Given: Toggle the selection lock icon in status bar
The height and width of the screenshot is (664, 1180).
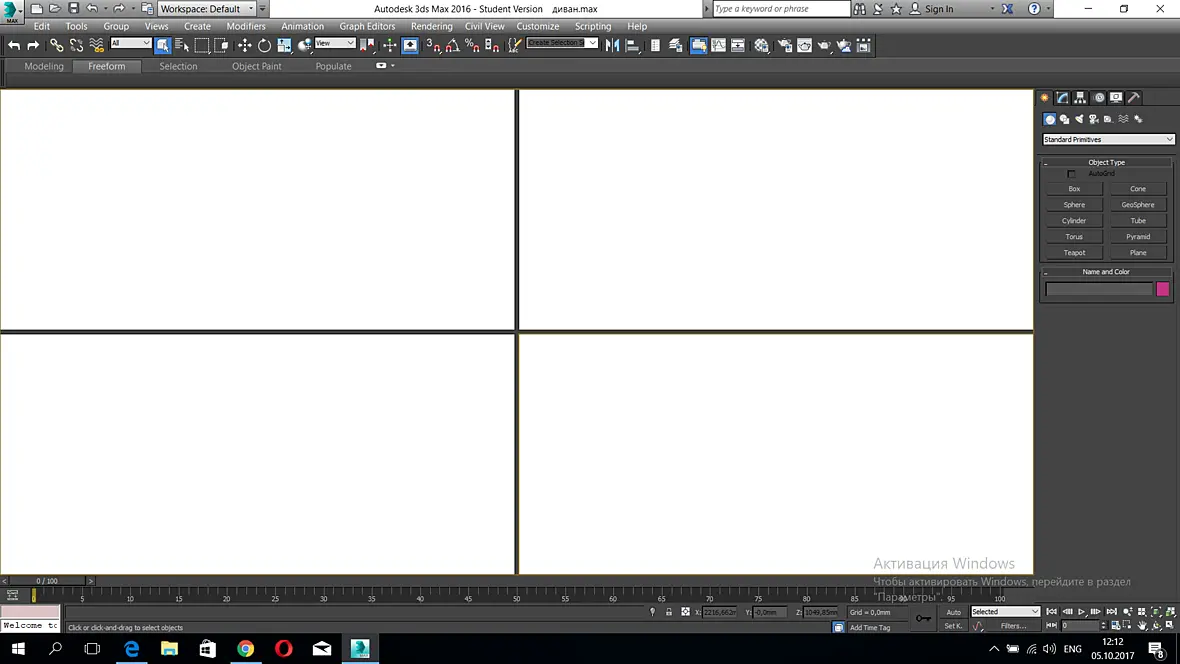Looking at the screenshot, I should coord(668,612).
